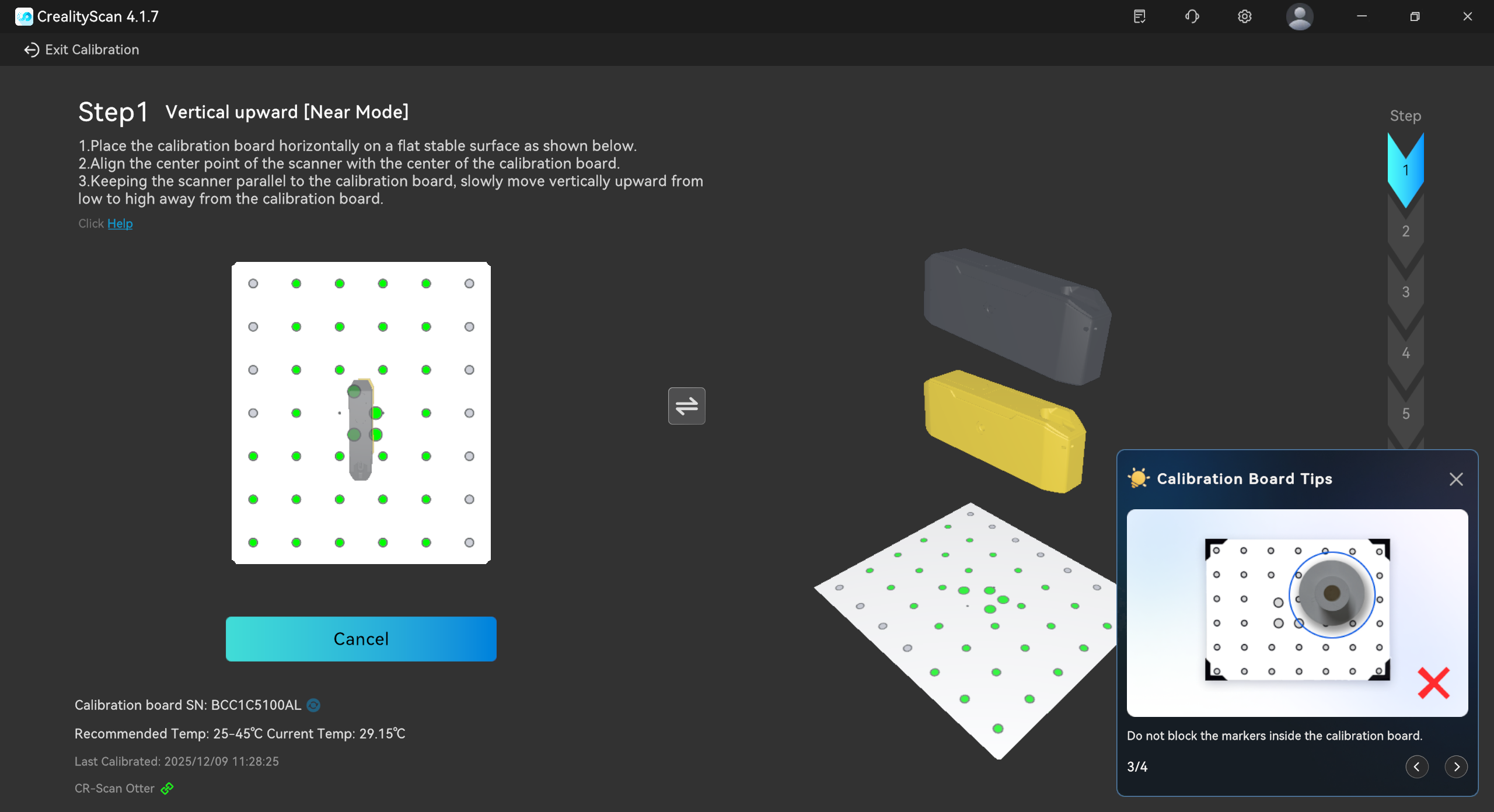This screenshot has width=1494, height=812.
Task: Open the notes/feedback document icon
Action: coord(1139,16)
